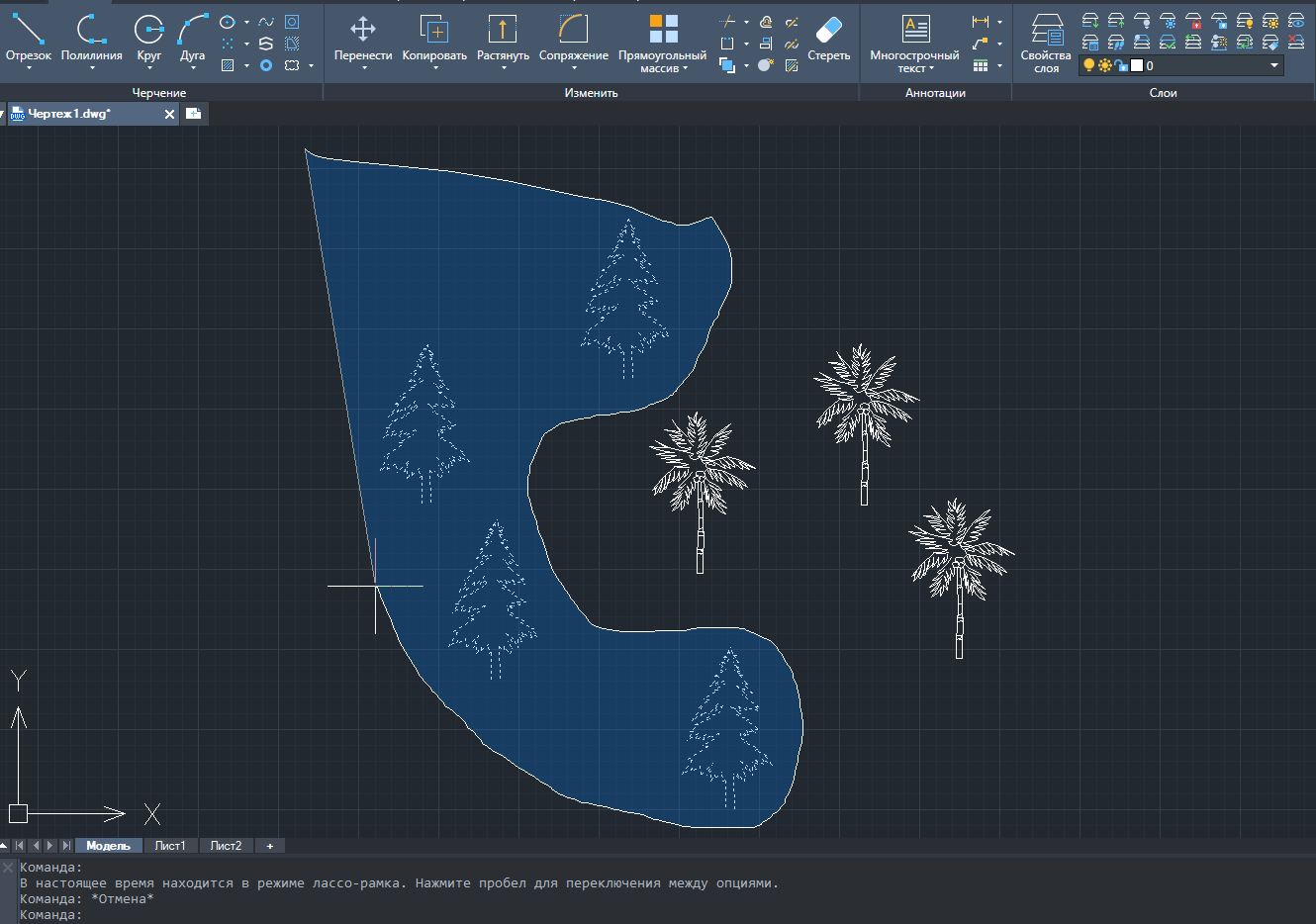
Task: Click the donut ring tool icon
Action: click(266, 65)
